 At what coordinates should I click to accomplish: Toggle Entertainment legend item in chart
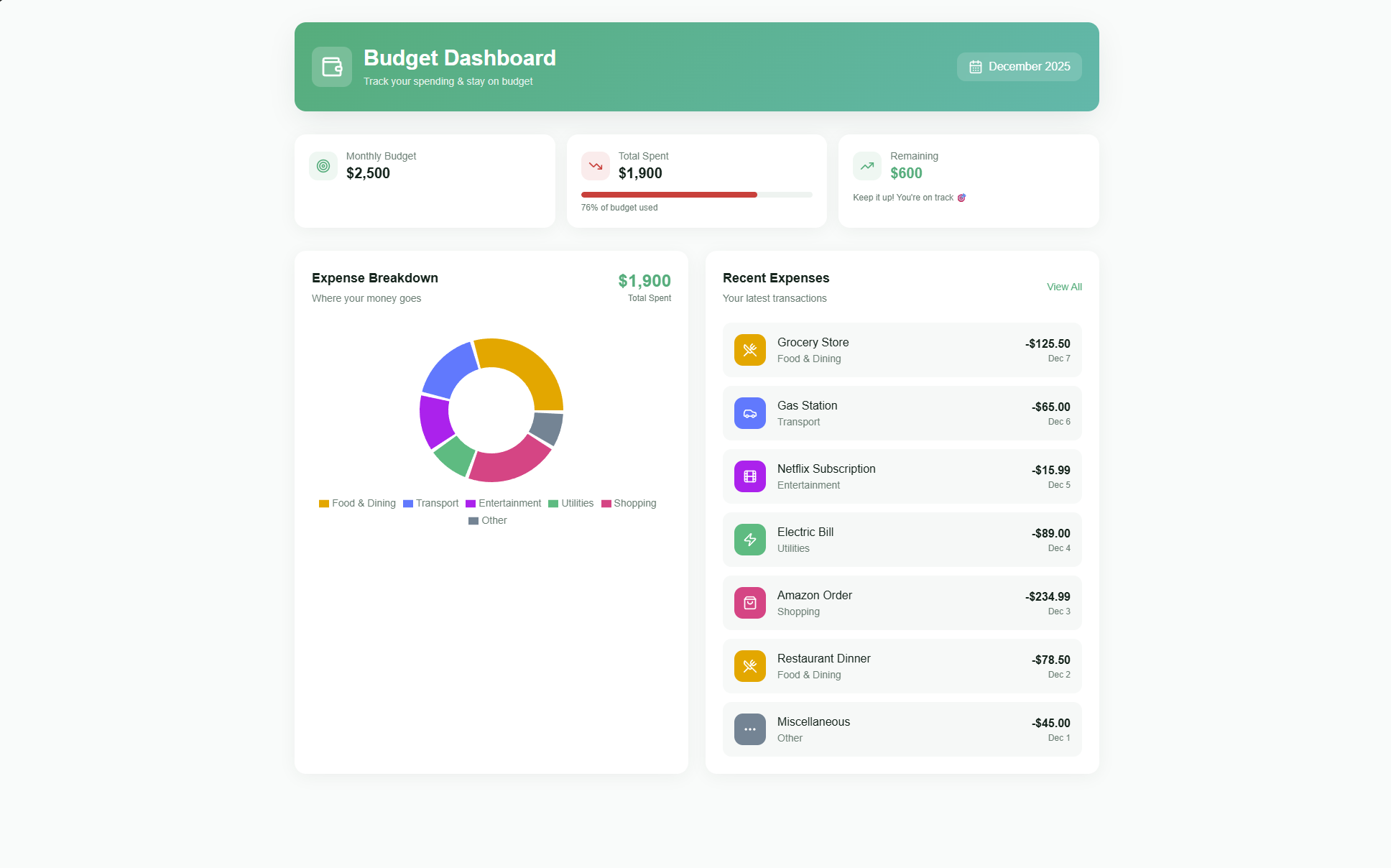tap(503, 503)
